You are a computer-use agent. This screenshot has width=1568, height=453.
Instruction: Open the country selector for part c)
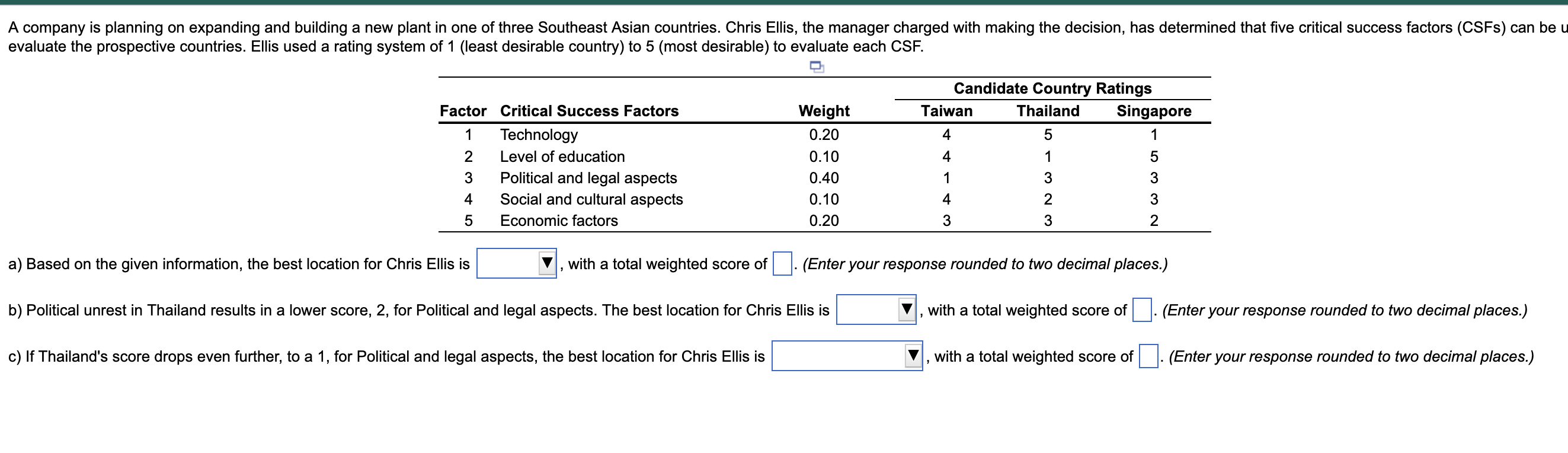coord(846,356)
